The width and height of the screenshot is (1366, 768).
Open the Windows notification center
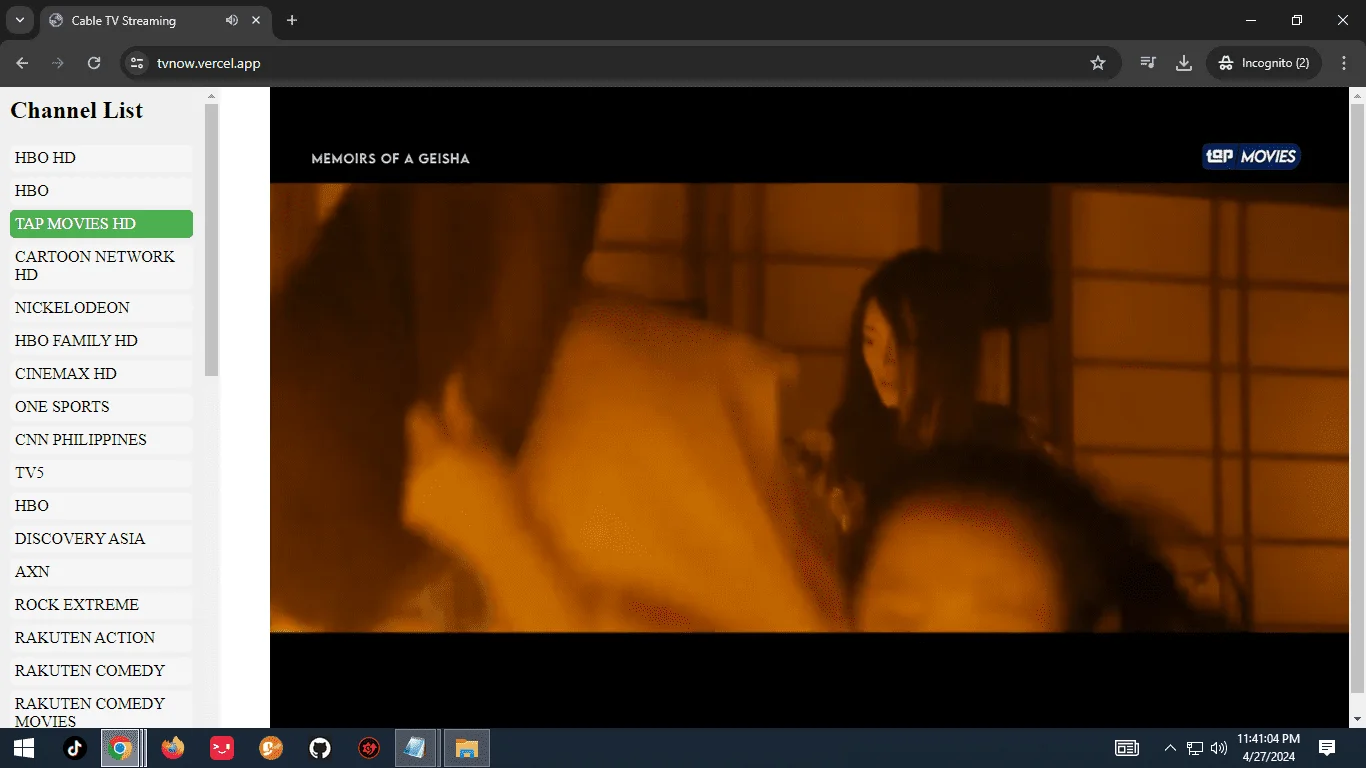point(1327,748)
